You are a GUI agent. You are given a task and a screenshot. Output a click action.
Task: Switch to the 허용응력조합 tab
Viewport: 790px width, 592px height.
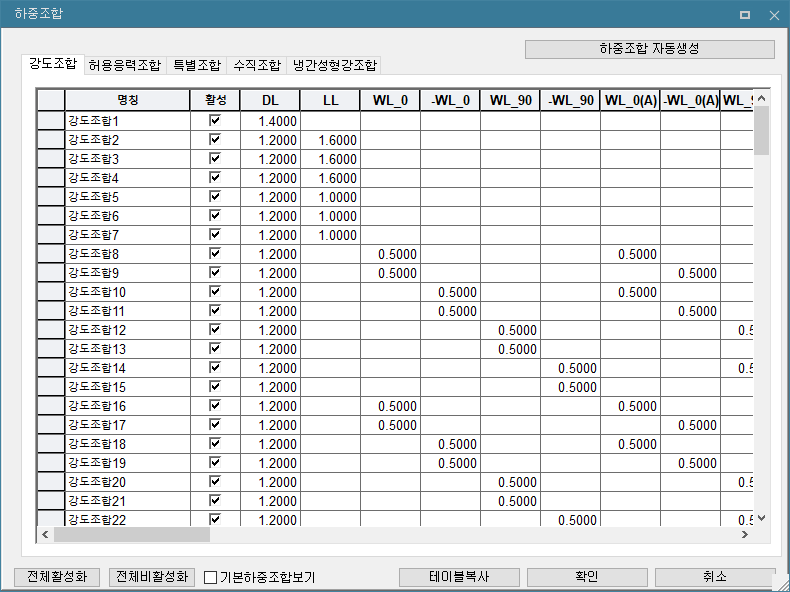[x=124, y=66]
